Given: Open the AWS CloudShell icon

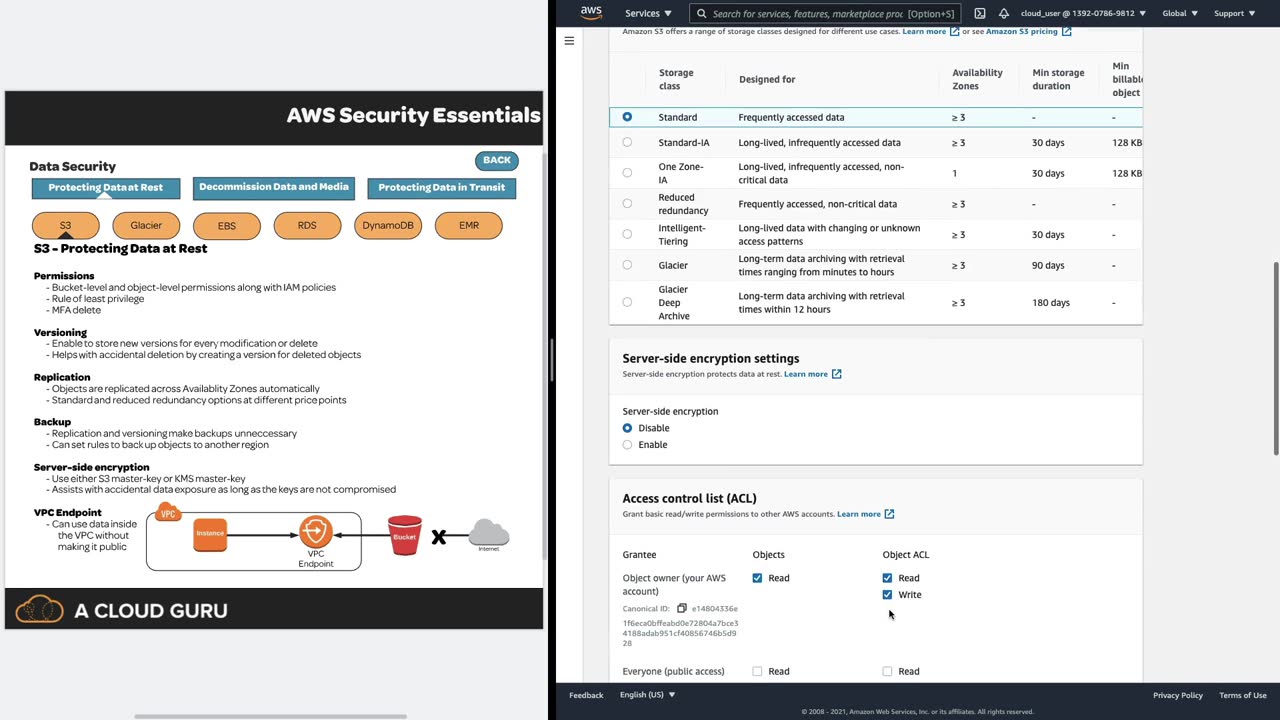Looking at the screenshot, I should [980, 14].
